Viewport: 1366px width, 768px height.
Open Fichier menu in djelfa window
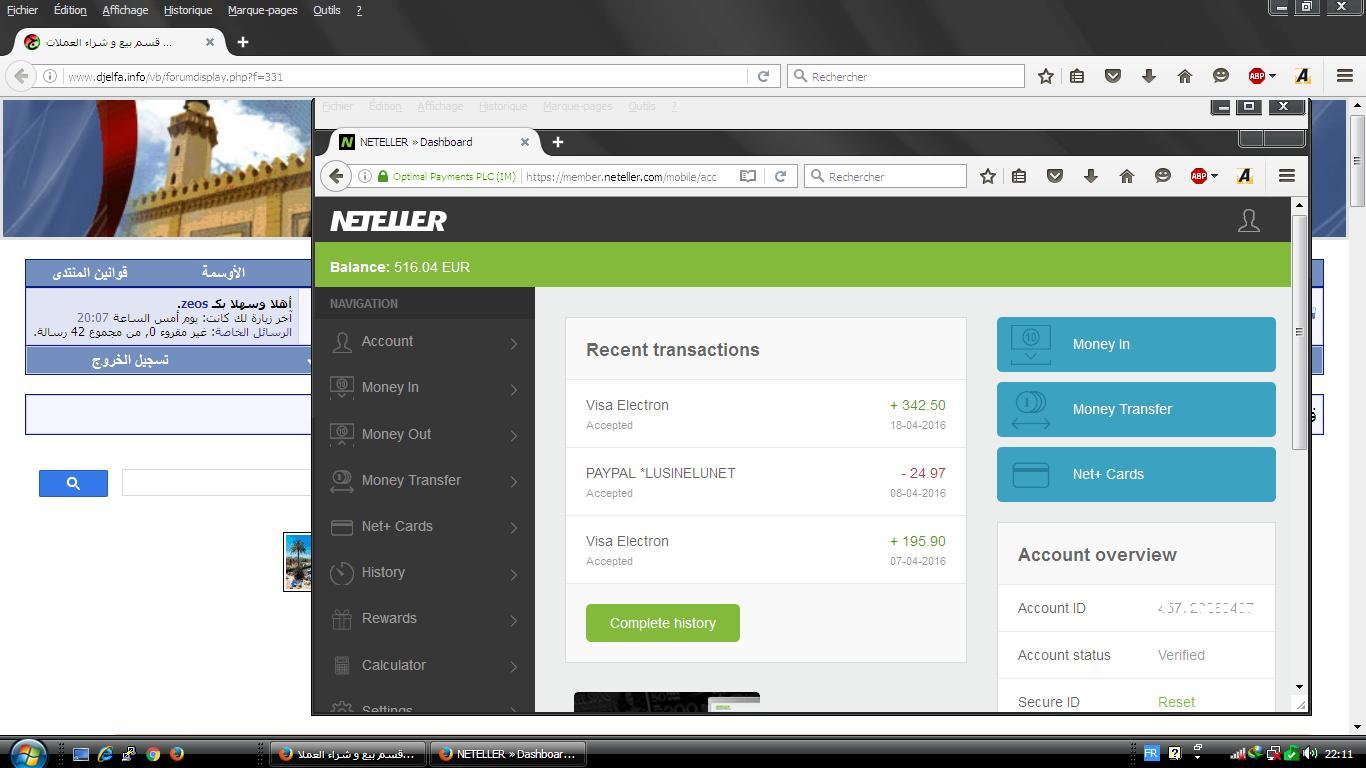point(22,10)
